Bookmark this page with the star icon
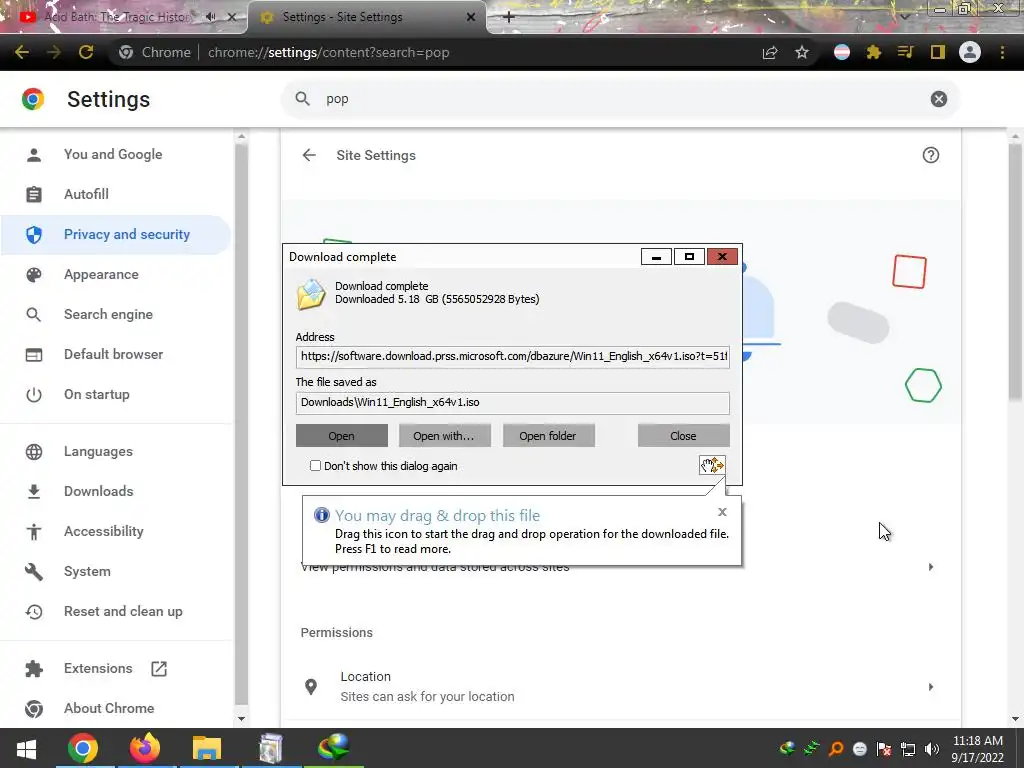Screen dimensions: 1024x768 (x=802, y=52)
